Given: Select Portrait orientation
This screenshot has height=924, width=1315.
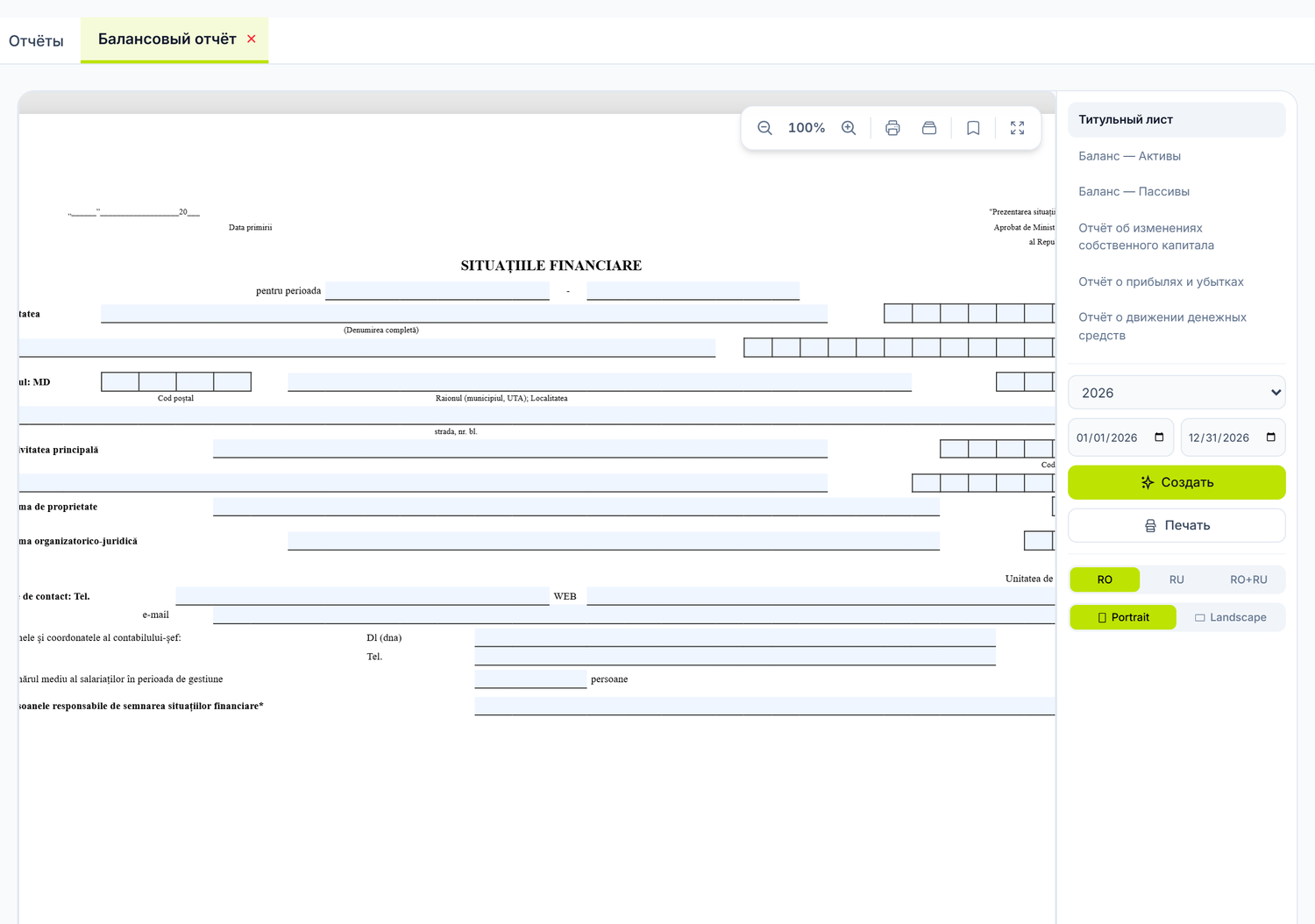Looking at the screenshot, I should pyautogui.click(x=1123, y=617).
